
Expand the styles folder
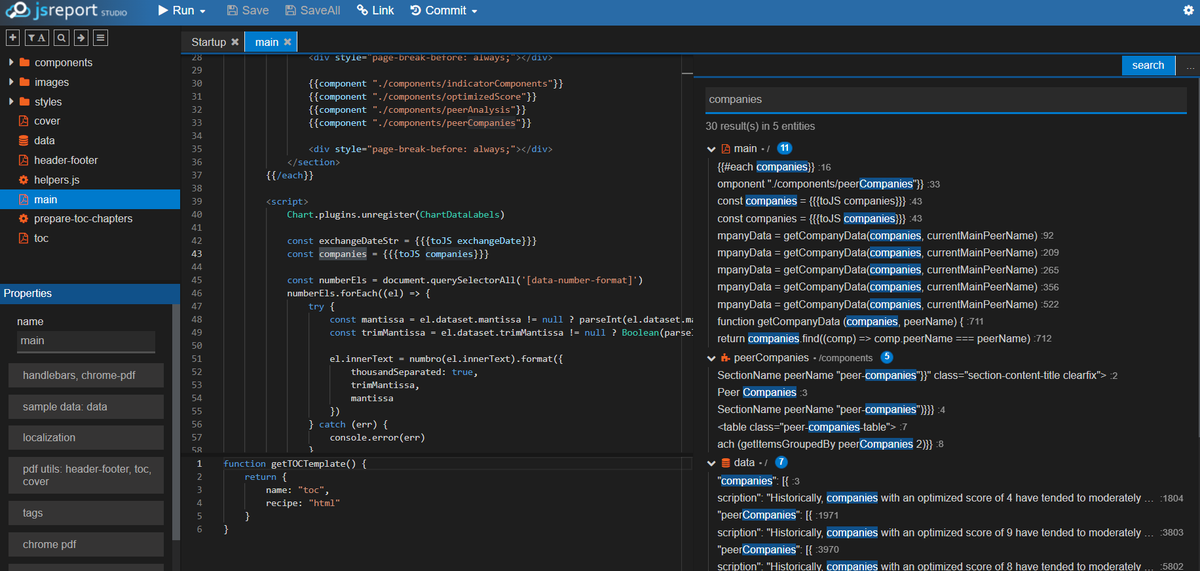(10, 102)
